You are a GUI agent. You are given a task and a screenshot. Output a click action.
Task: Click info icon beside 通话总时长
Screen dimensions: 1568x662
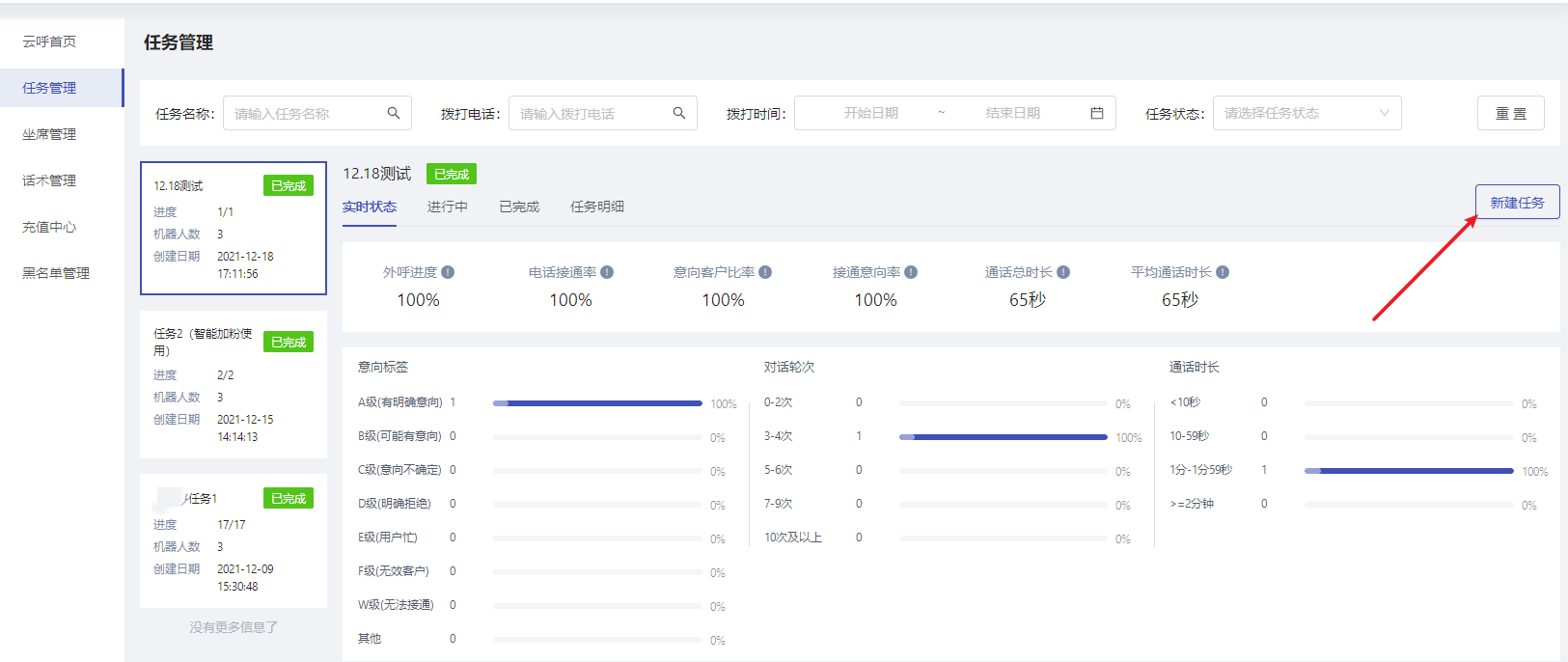point(1063,272)
